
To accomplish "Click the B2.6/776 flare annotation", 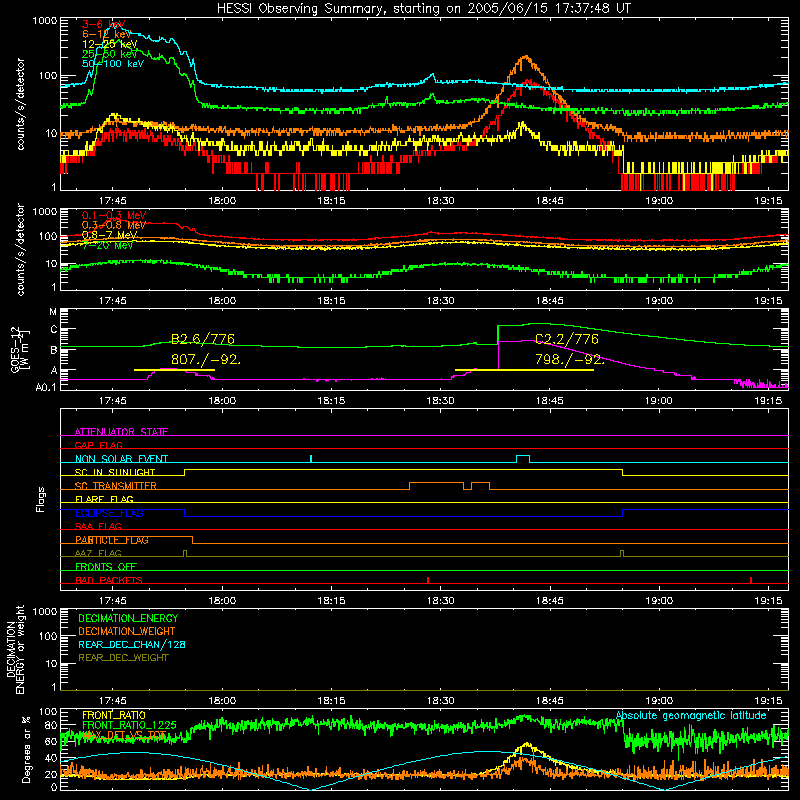I will [203, 339].
